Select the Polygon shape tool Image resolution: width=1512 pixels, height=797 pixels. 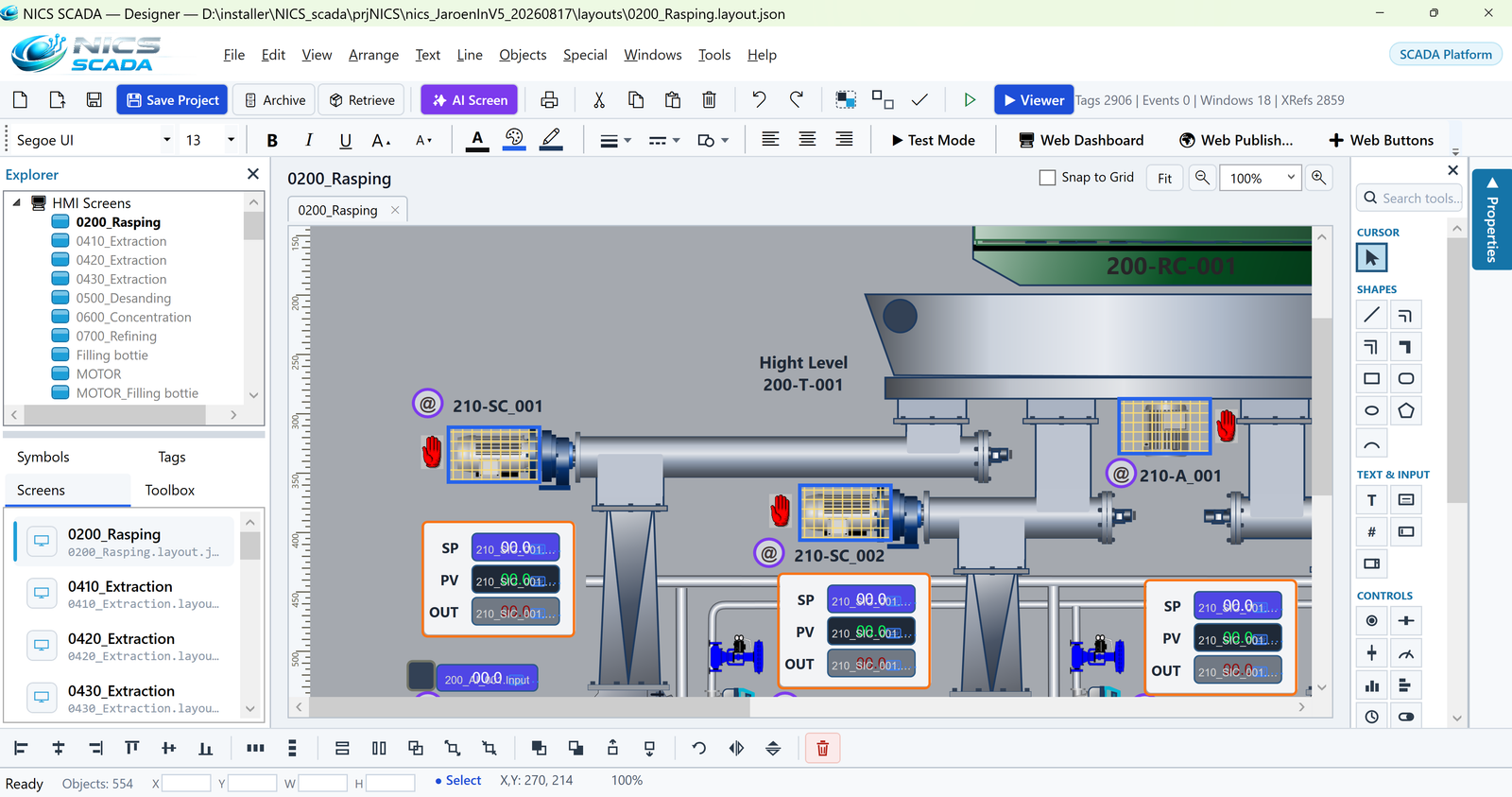[1406, 410]
